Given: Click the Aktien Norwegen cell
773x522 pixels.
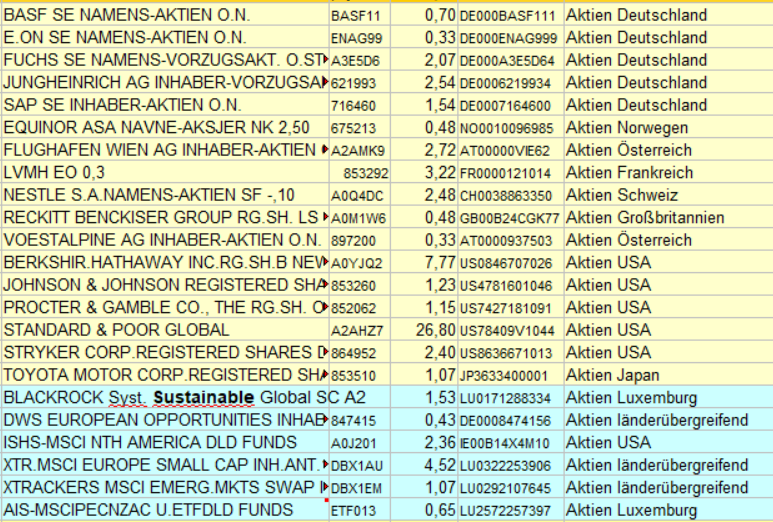Looking at the screenshot, I should (x=668, y=128).
